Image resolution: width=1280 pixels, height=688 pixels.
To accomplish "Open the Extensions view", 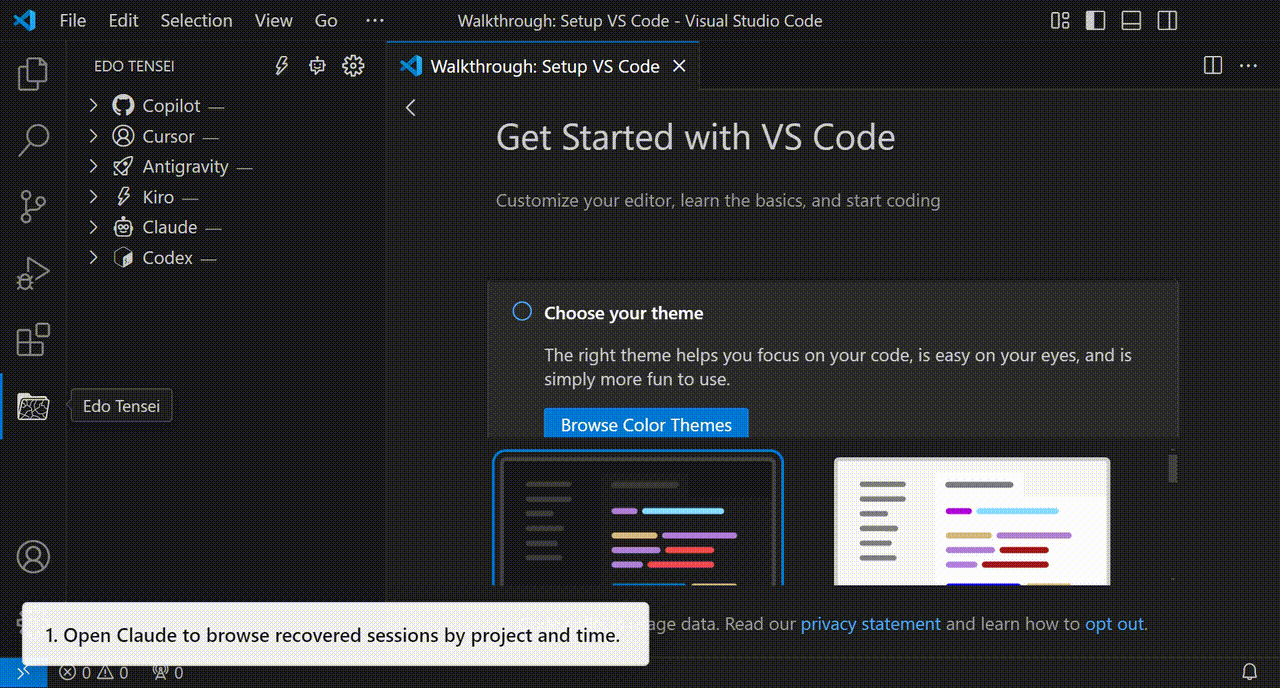I will tap(33, 340).
